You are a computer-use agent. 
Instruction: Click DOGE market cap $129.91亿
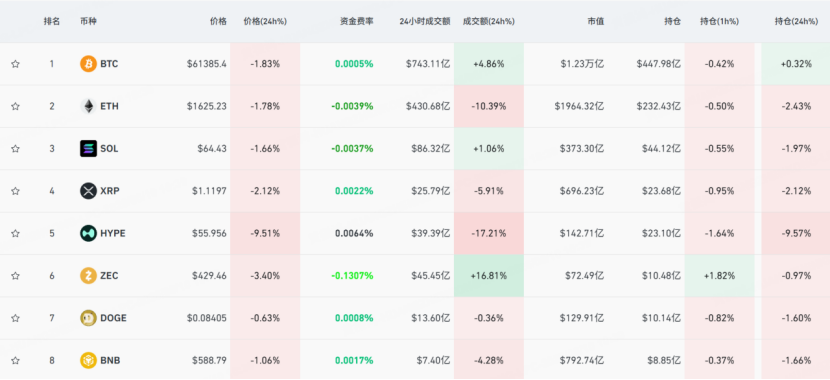pos(582,318)
